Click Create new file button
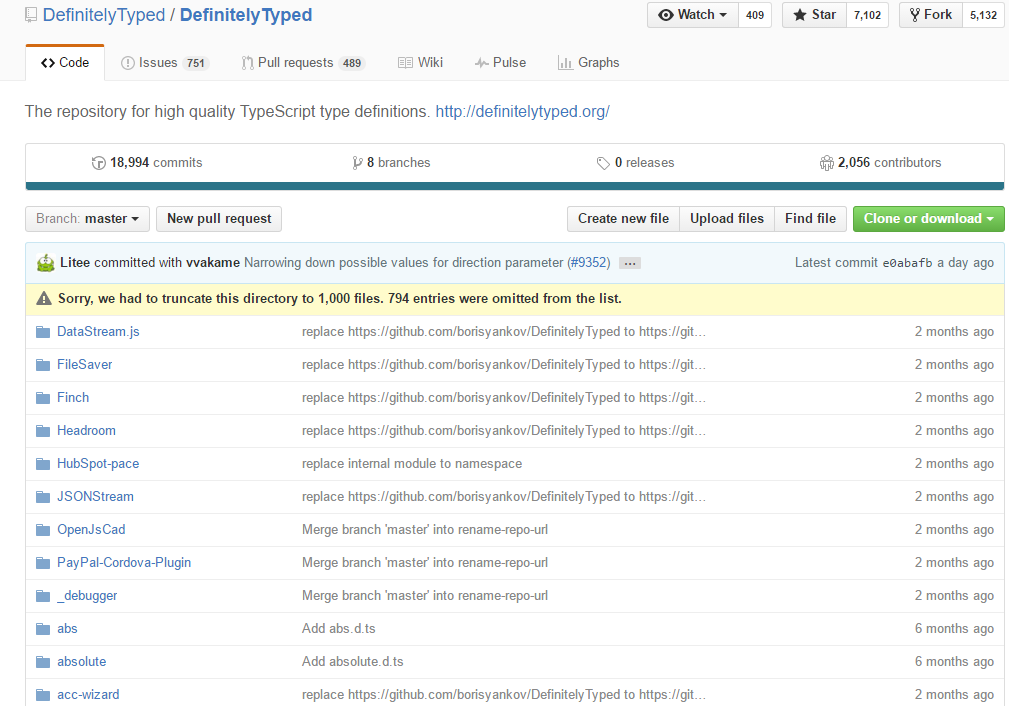 click(x=623, y=219)
